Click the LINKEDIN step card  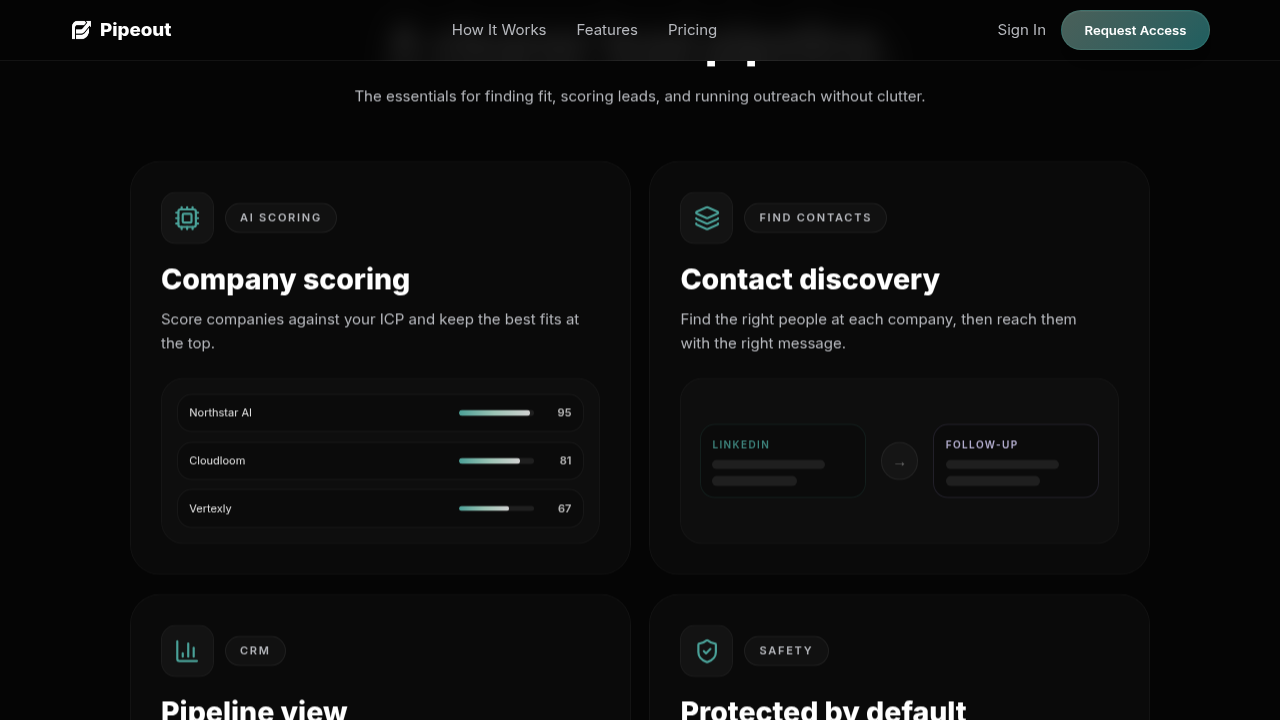click(x=783, y=461)
